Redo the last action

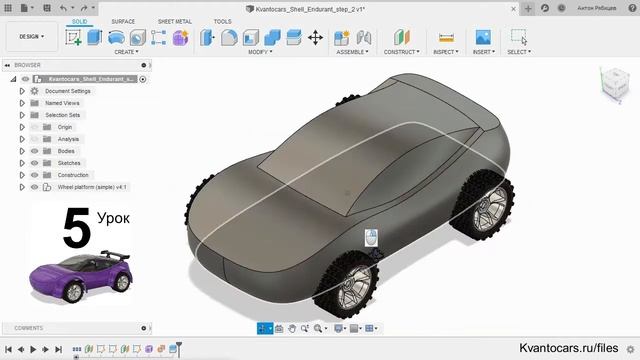click(x=84, y=8)
